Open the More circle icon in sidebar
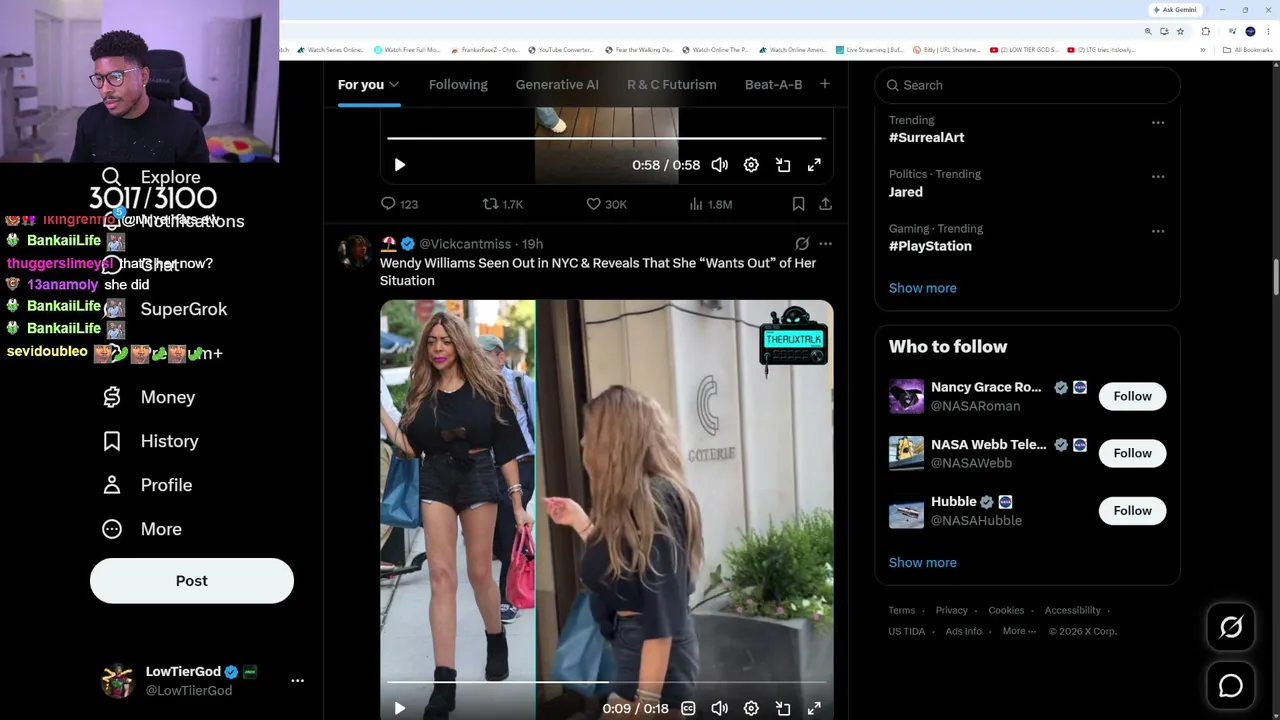This screenshot has height=720, width=1280. coord(111,529)
